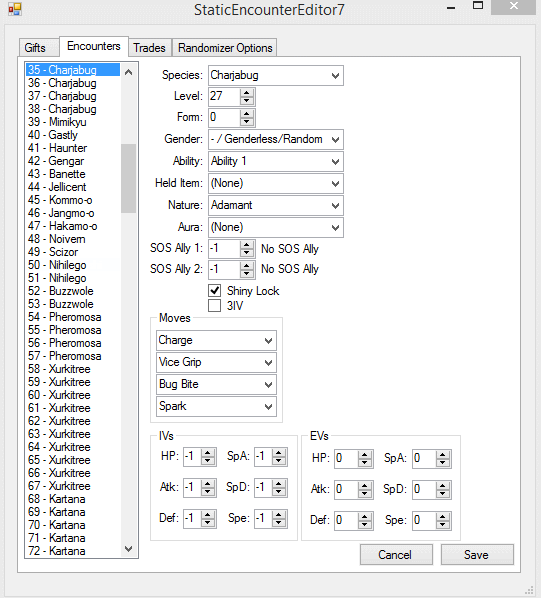
Task: Increase the Spe IV spinner
Action: (x=279, y=515)
